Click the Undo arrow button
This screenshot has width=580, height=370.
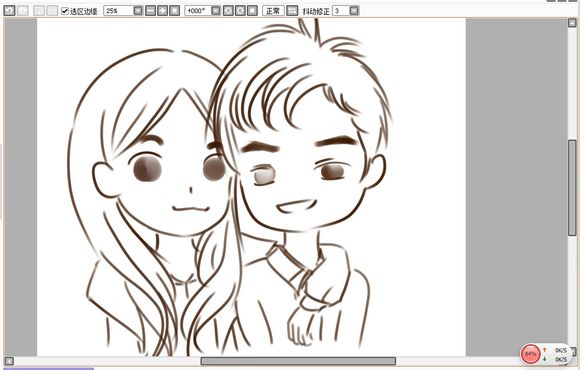tap(9, 11)
